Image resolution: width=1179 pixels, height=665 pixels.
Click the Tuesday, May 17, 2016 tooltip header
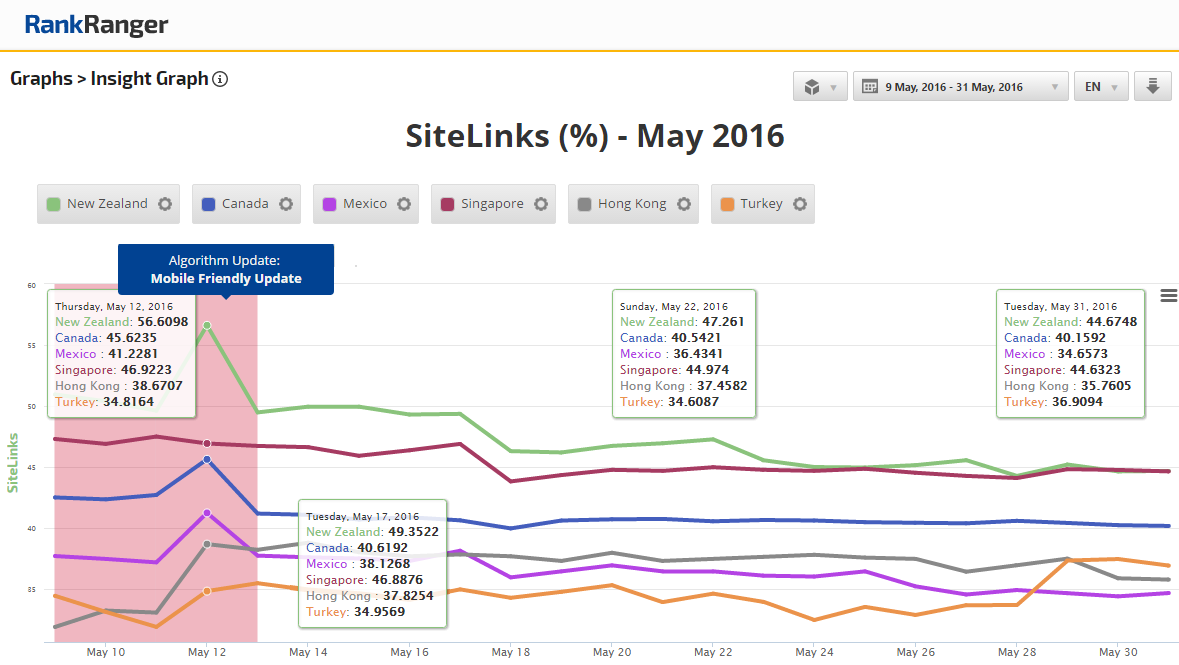point(362,516)
